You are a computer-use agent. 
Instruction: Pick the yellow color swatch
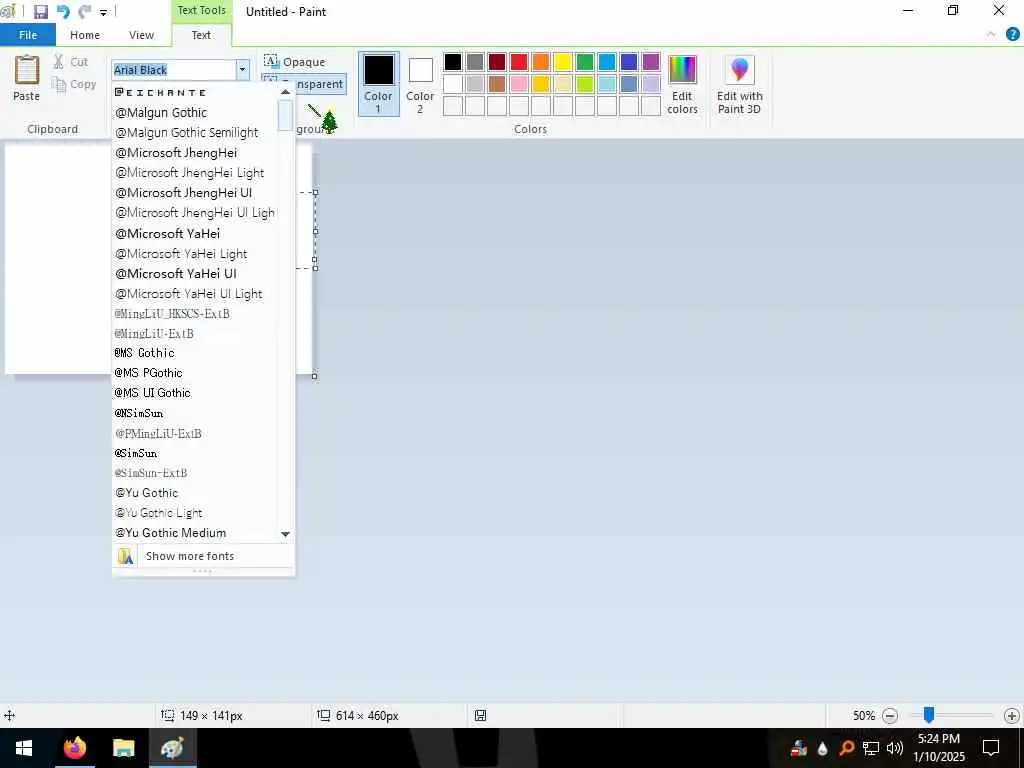(x=562, y=62)
